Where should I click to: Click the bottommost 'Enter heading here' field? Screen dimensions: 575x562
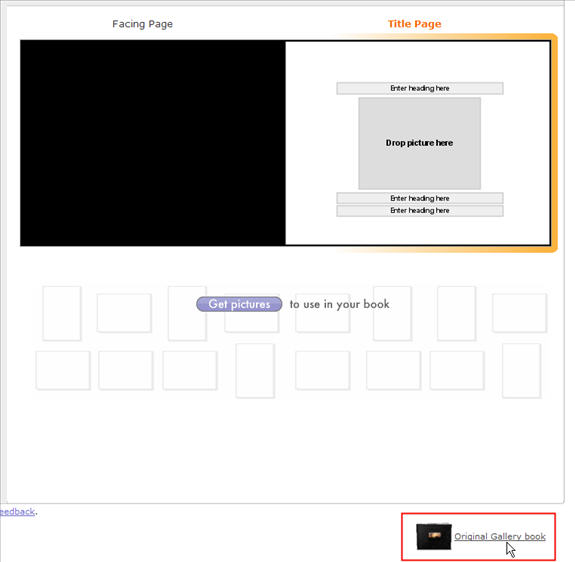(x=420, y=210)
